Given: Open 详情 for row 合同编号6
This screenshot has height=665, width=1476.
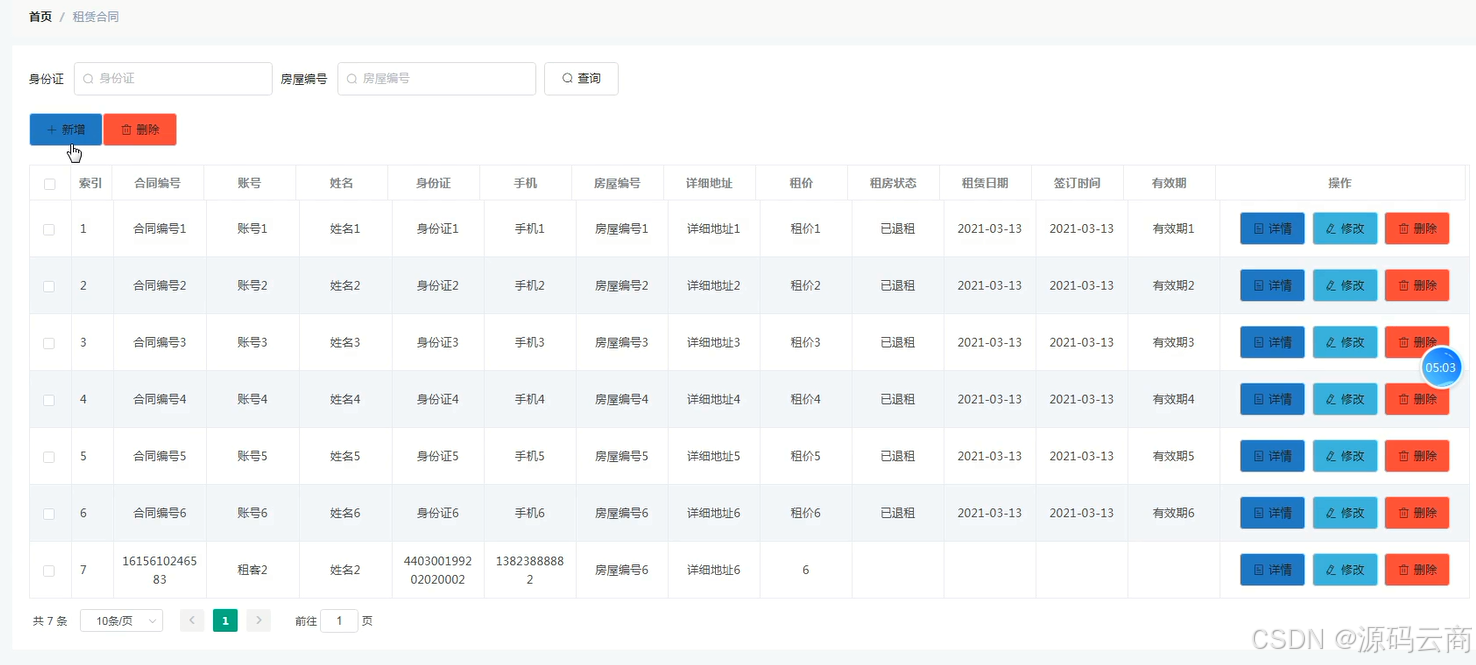Looking at the screenshot, I should 1272,514.
